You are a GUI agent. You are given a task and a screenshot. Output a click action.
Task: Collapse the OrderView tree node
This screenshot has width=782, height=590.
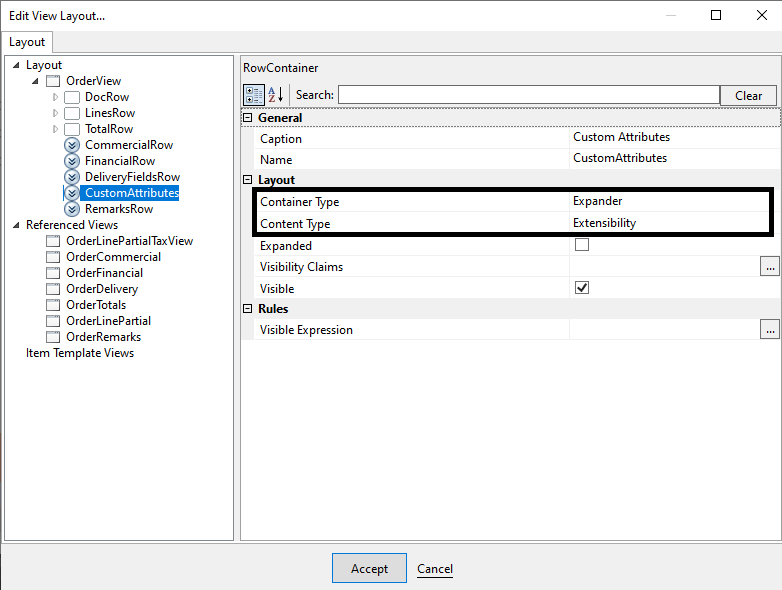(x=35, y=81)
